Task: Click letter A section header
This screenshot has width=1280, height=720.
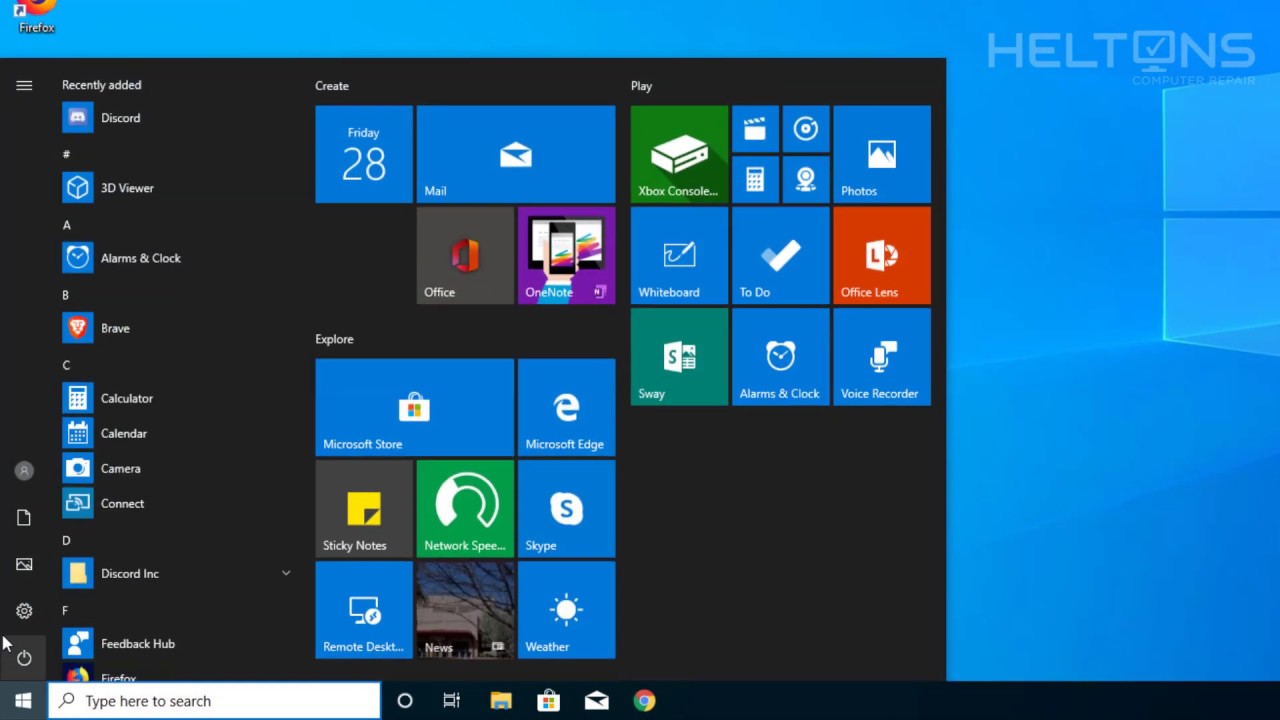Action: click(67, 225)
